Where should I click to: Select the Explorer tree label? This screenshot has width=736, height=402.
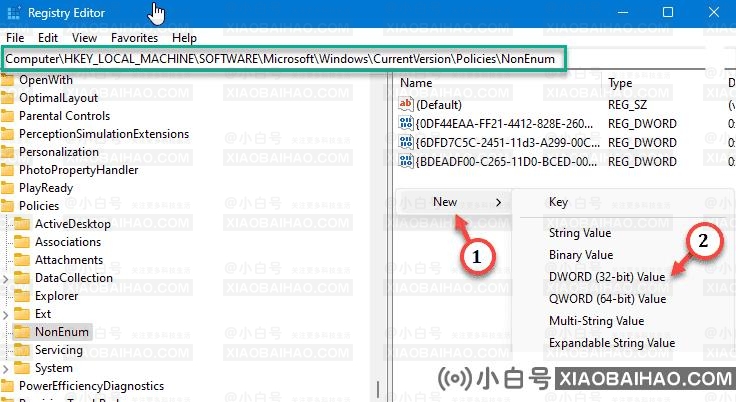pos(56,296)
